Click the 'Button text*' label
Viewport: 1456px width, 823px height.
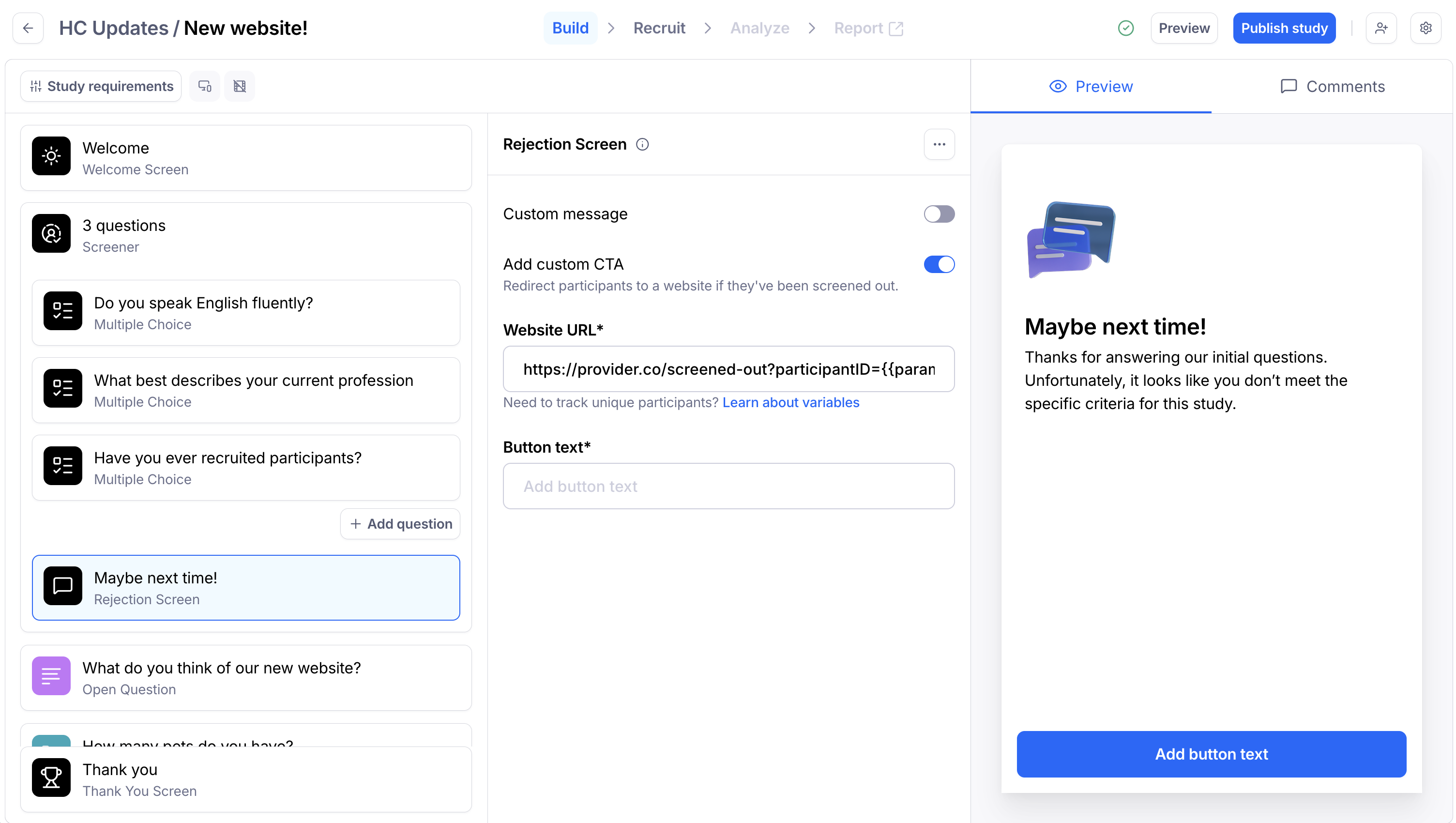click(547, 446)
